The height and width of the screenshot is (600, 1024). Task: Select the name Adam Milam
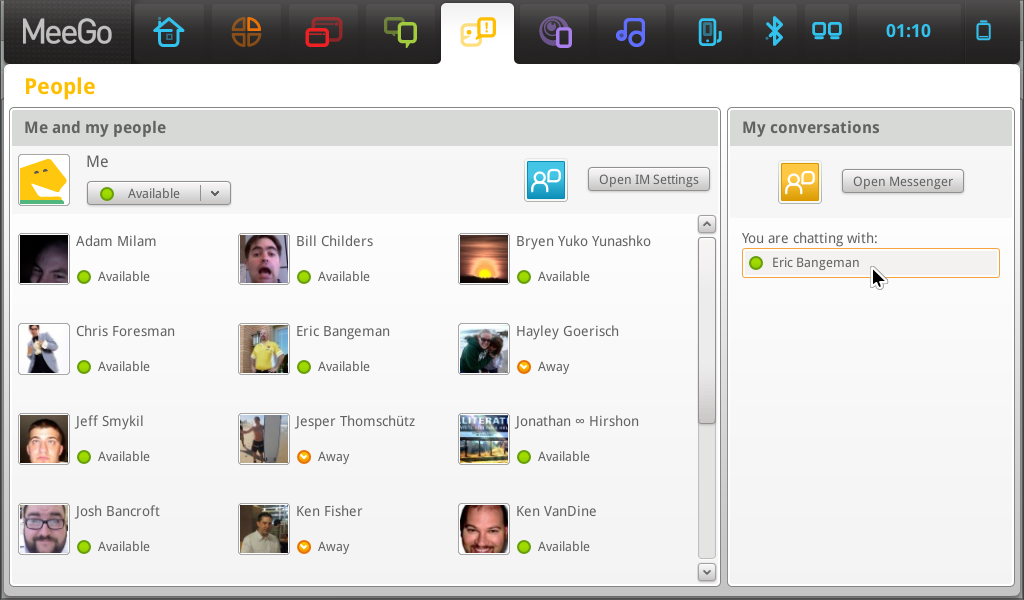116,241
